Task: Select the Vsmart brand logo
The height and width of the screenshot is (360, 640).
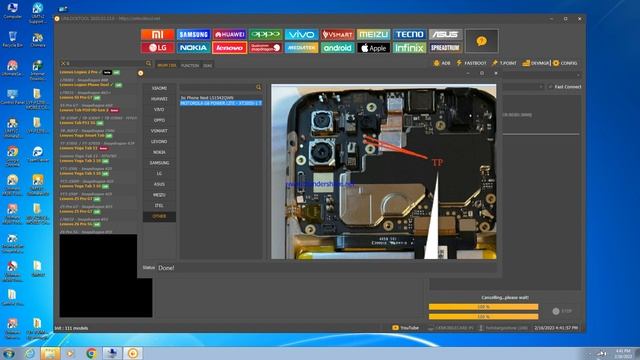Action: pyautogui.click(x=337, y=35)
